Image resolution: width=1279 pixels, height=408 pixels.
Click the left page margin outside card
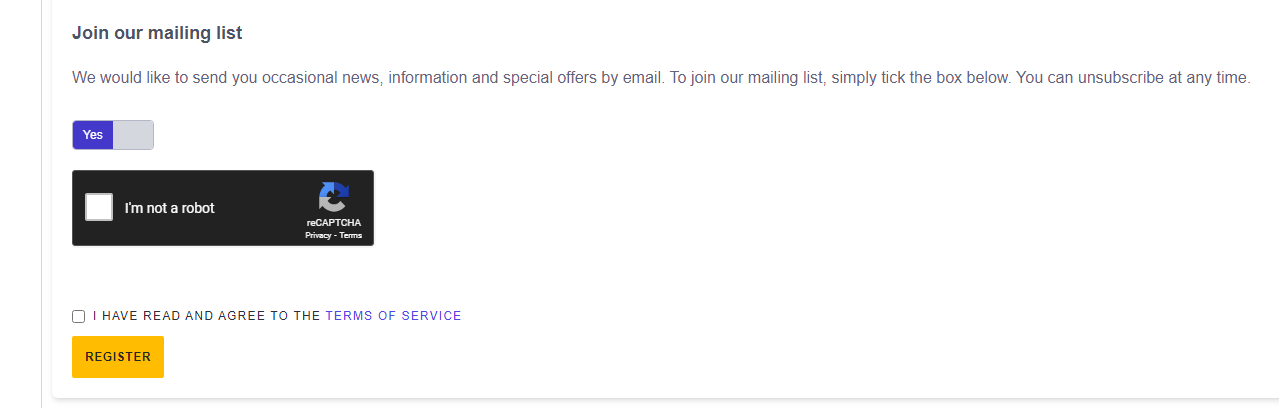[x=20, y=200]
